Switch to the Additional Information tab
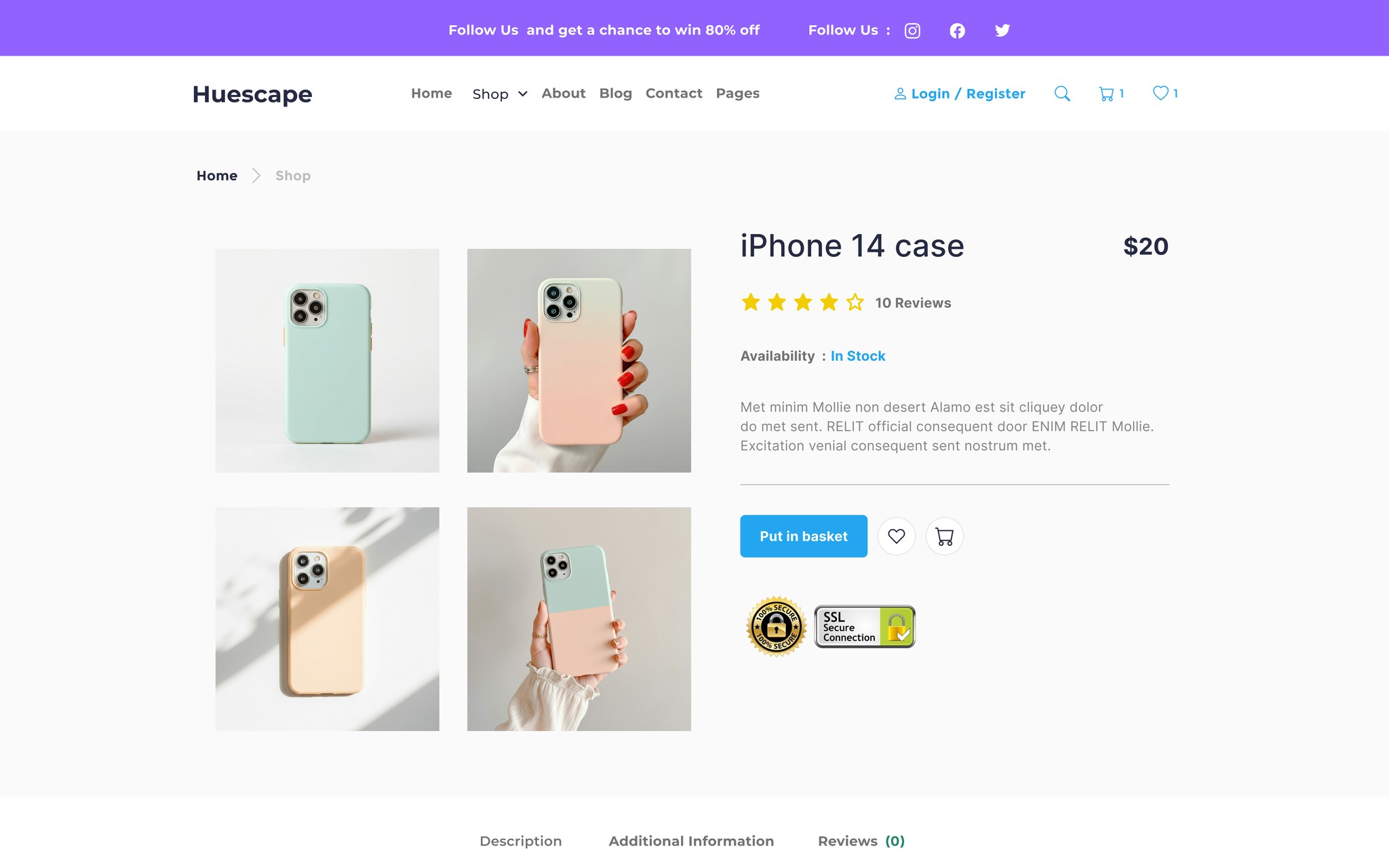The image size is (1389, 868). click(691, 841)
